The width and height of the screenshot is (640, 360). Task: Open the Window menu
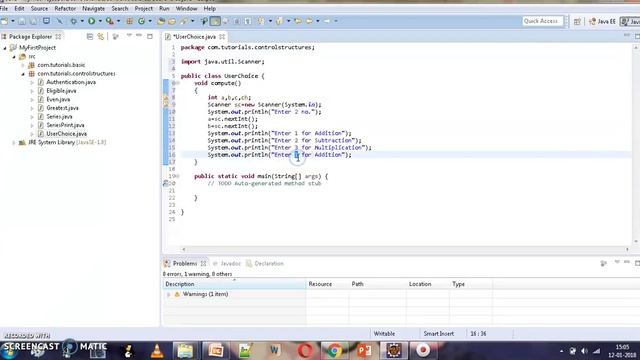[186, 8]
